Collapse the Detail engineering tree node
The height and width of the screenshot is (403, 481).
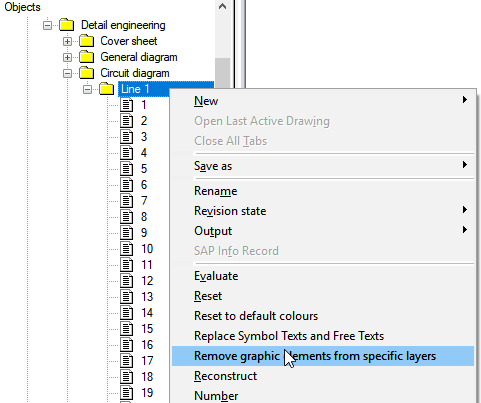pos(47,25)
